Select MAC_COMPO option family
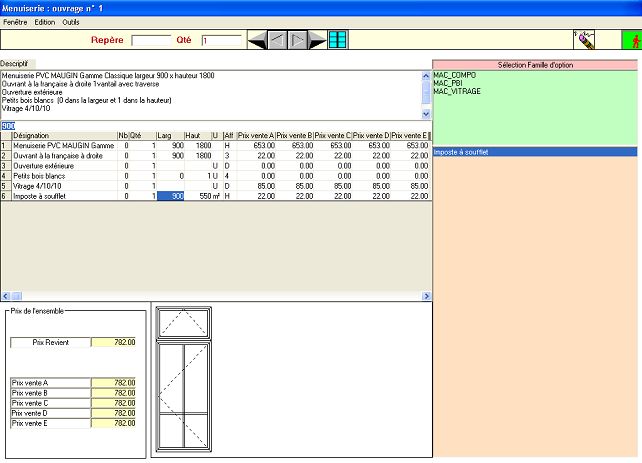This screenshot has width=642, height=463. point(453,75)
